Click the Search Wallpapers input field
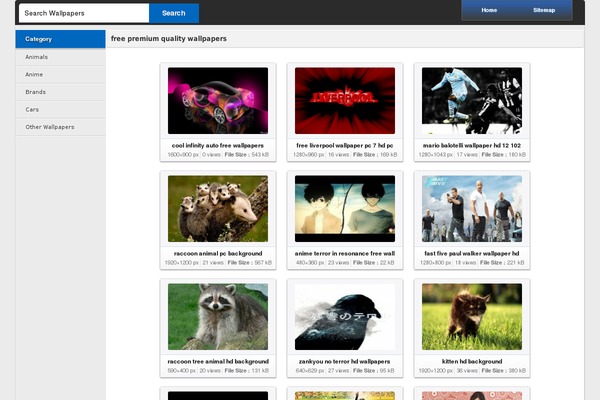600x400 pixels. click(x=84, y=13)
